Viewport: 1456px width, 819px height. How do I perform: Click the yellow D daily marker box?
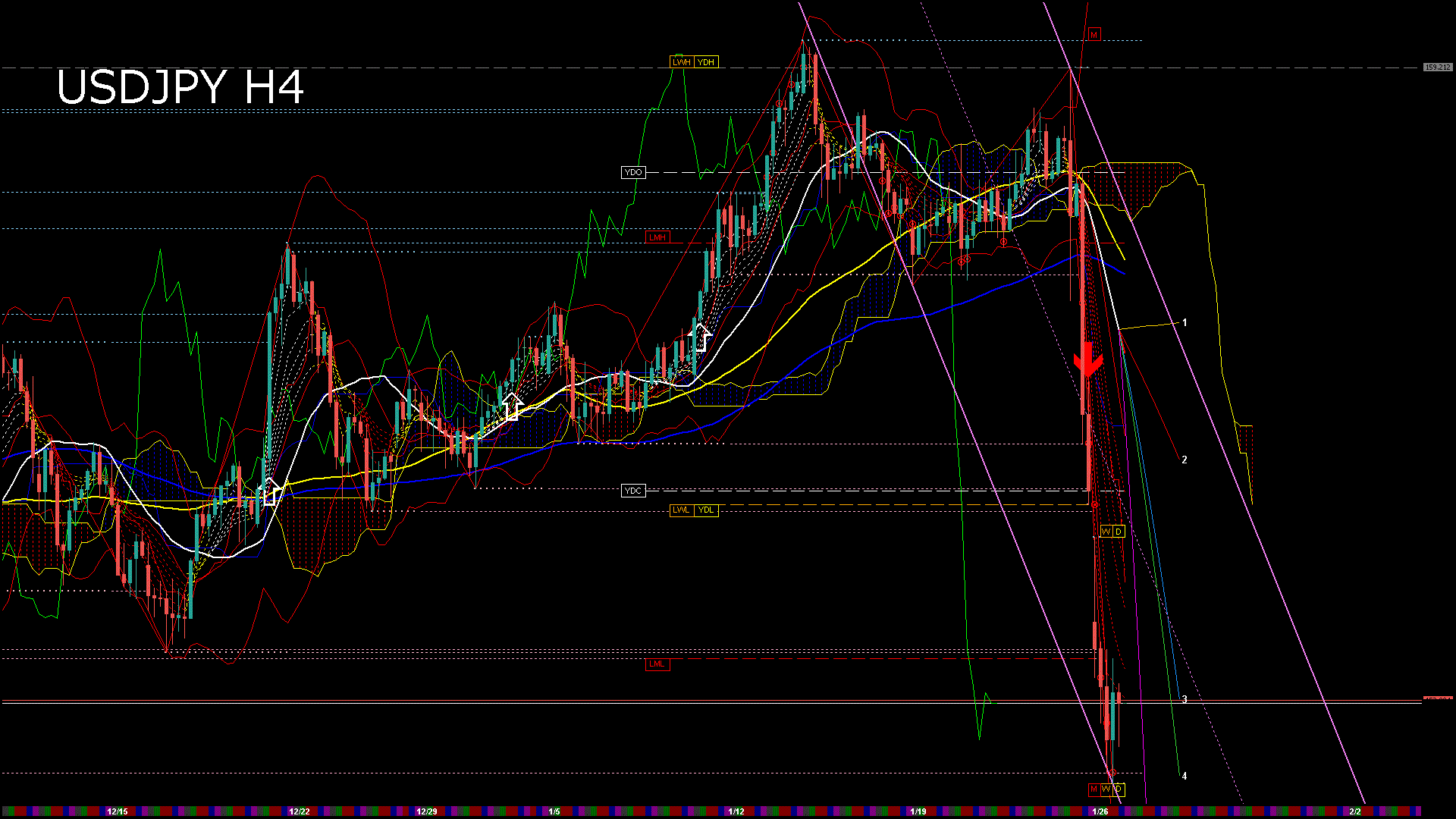[x=1118, y=532]
